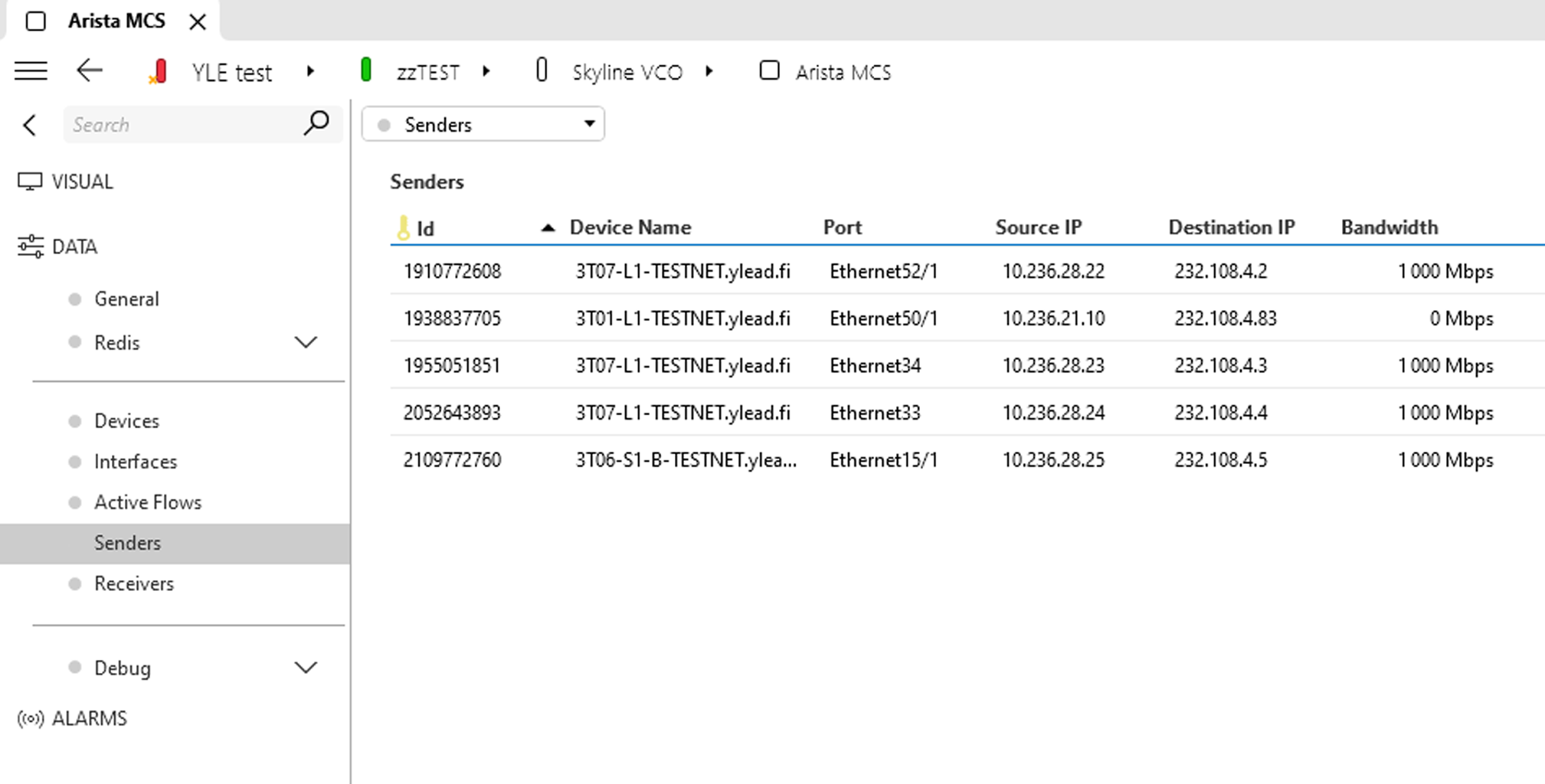Click the Ethernet34 port cell
1545x784 pixels.
point(875,366)
